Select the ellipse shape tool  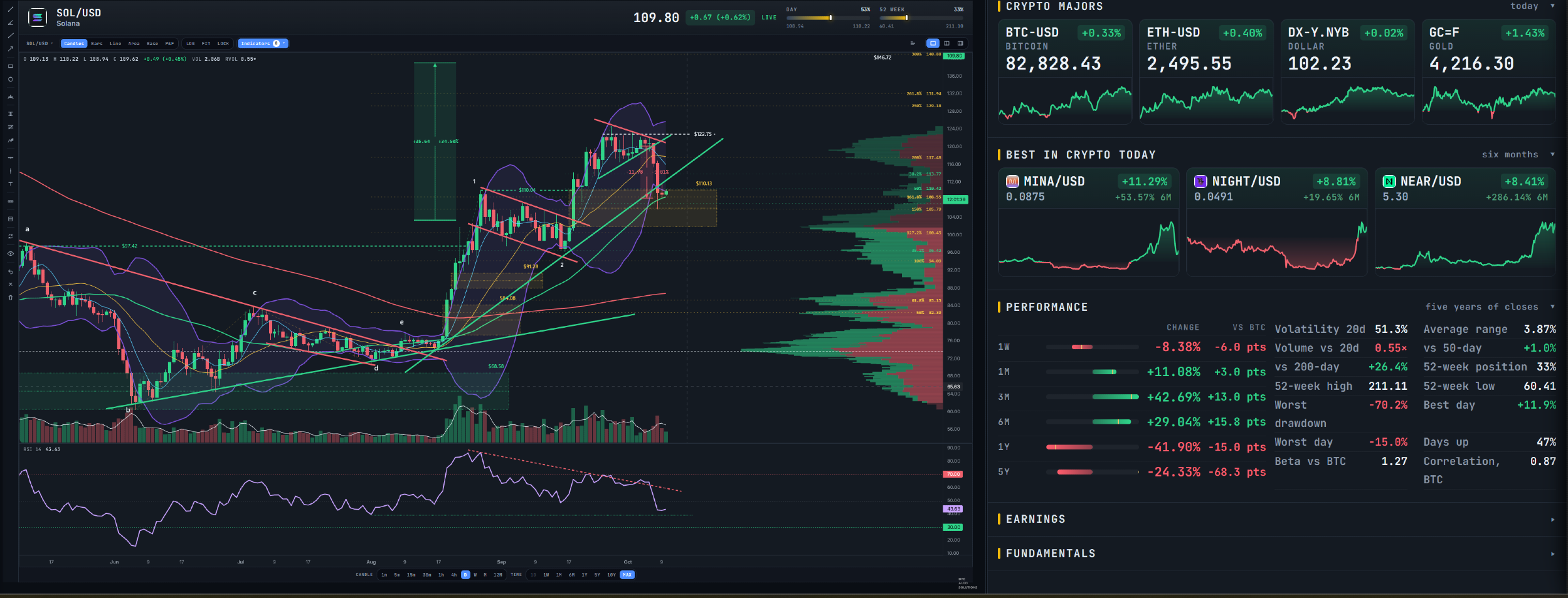(x=10, y=79)
